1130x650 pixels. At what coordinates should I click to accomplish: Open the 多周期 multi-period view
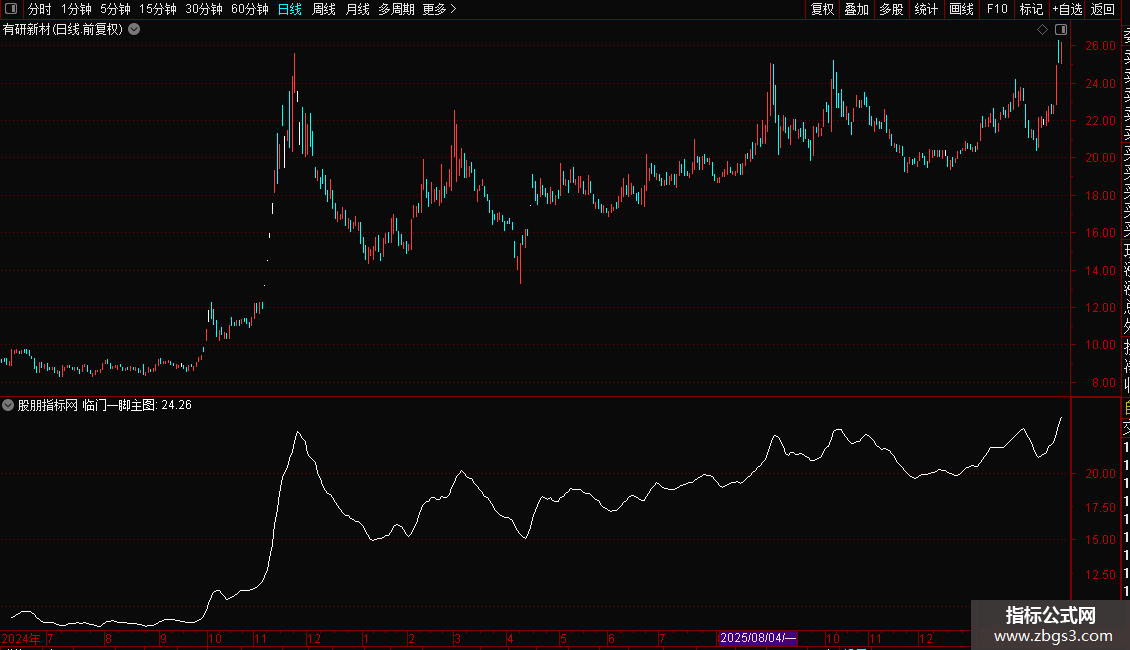pos(396,9)
